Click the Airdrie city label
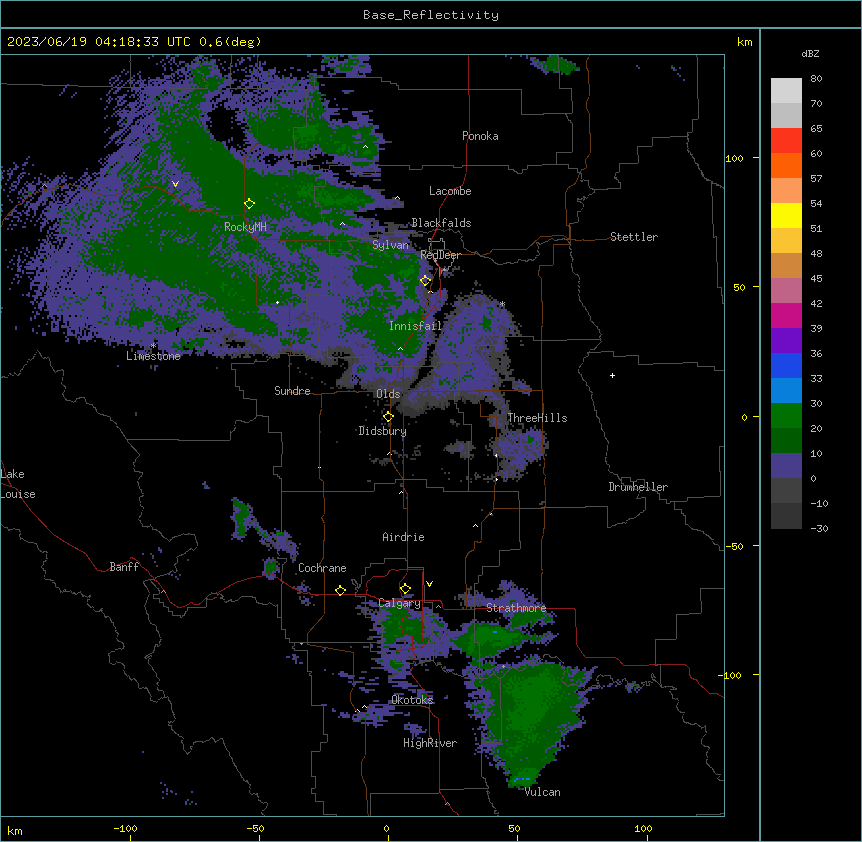This screenshot has width=862, height=842. tap(403, 537)
